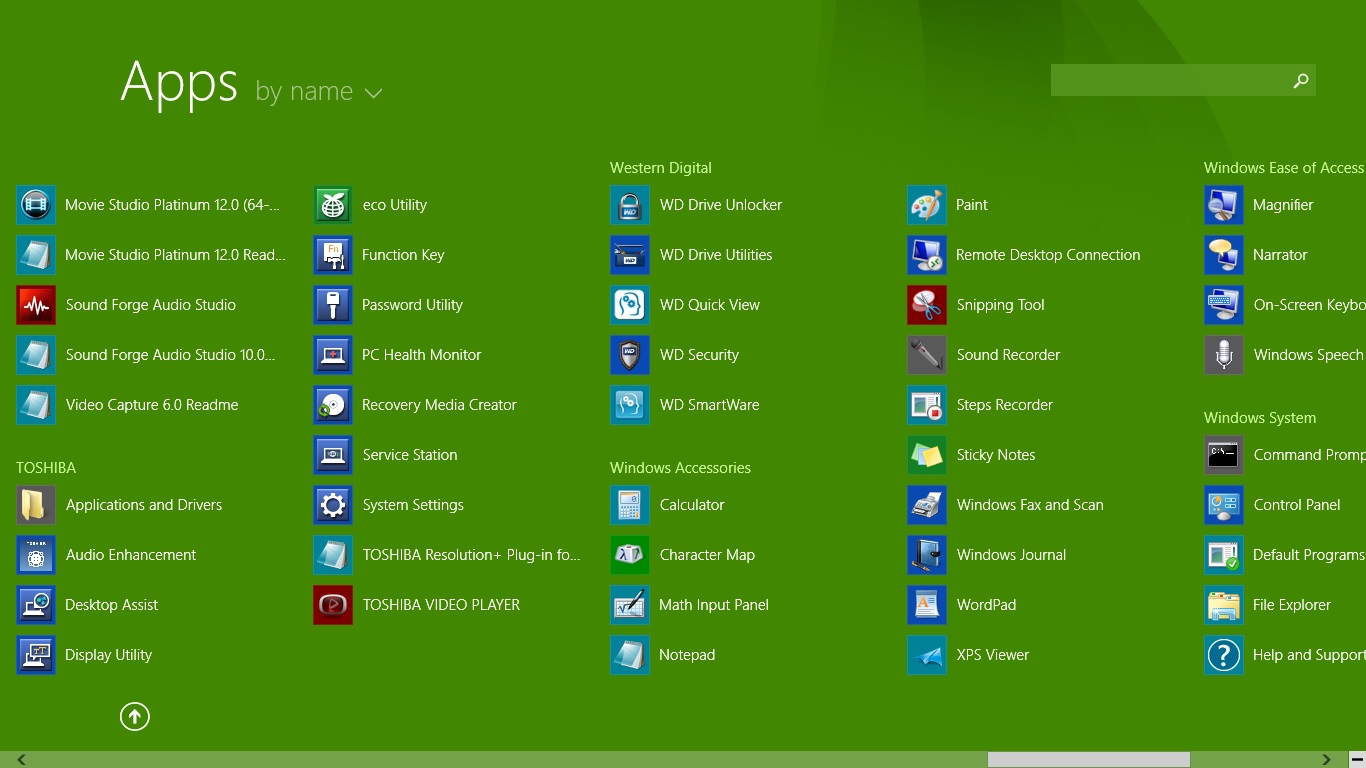This screenshot has width=1366, height=768.
Task: Launch the WD Drive Utilities icon
Action: coord(630,255)
